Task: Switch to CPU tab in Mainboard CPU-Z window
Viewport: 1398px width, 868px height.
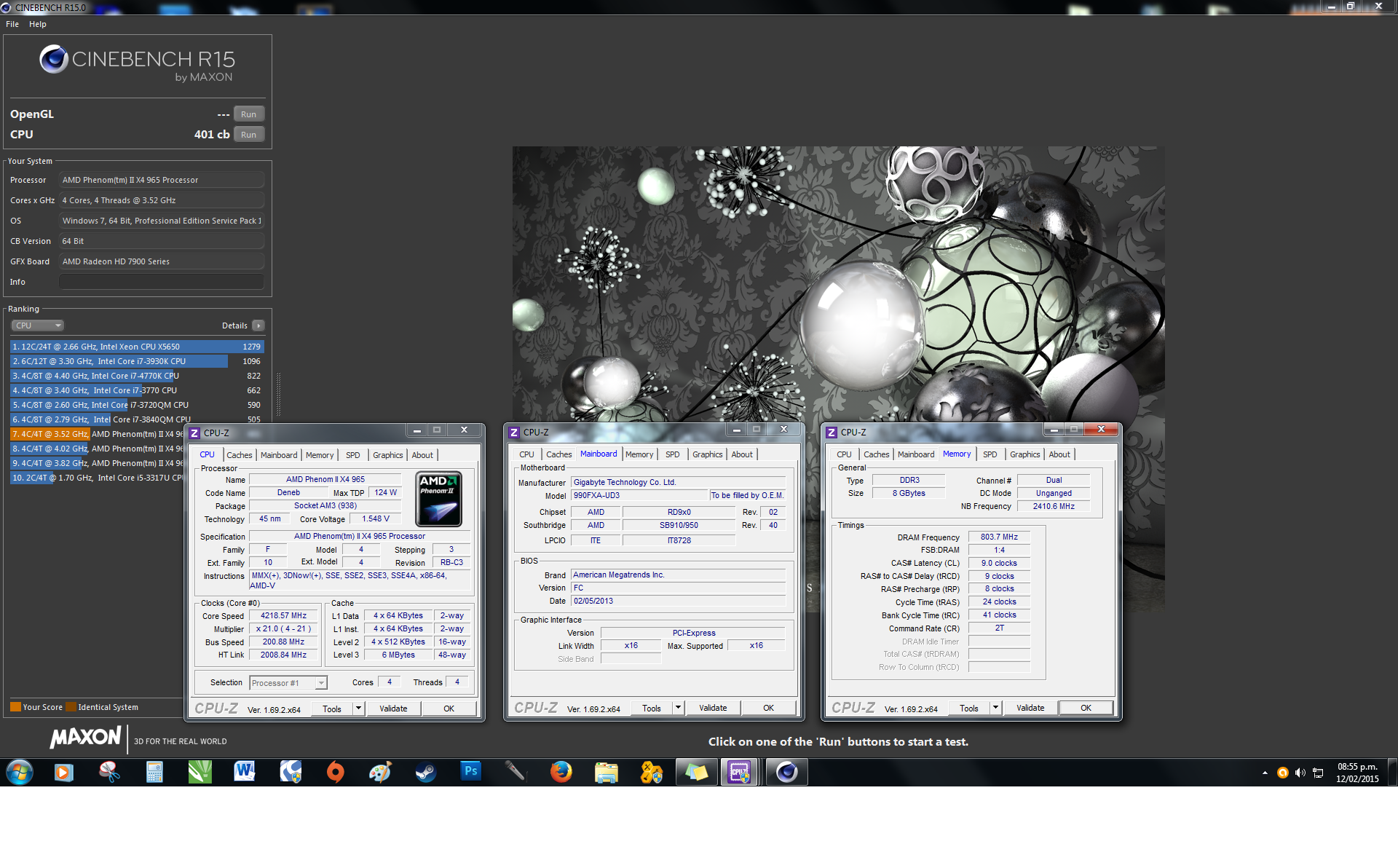Action: pos(526,454)
